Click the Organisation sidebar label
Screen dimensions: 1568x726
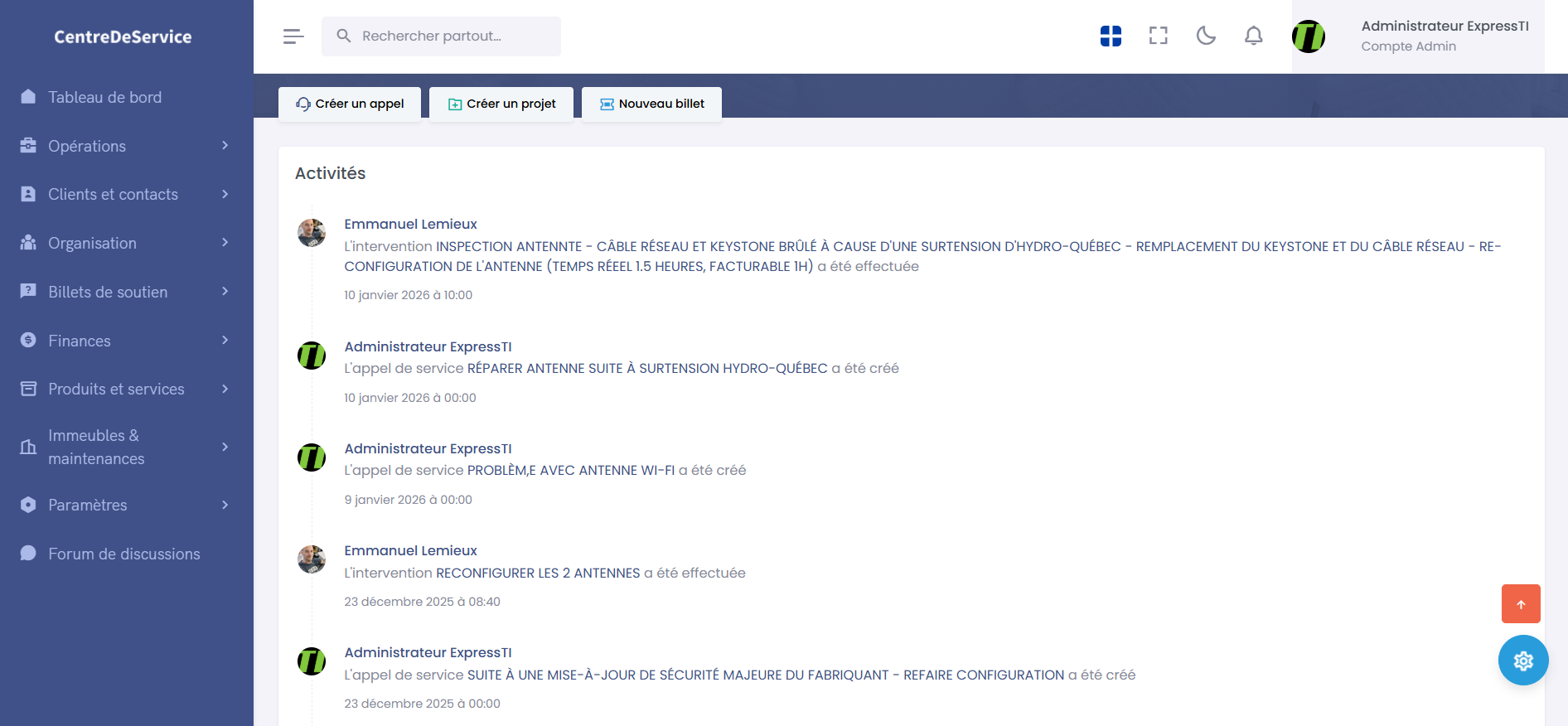click(92, 243)
